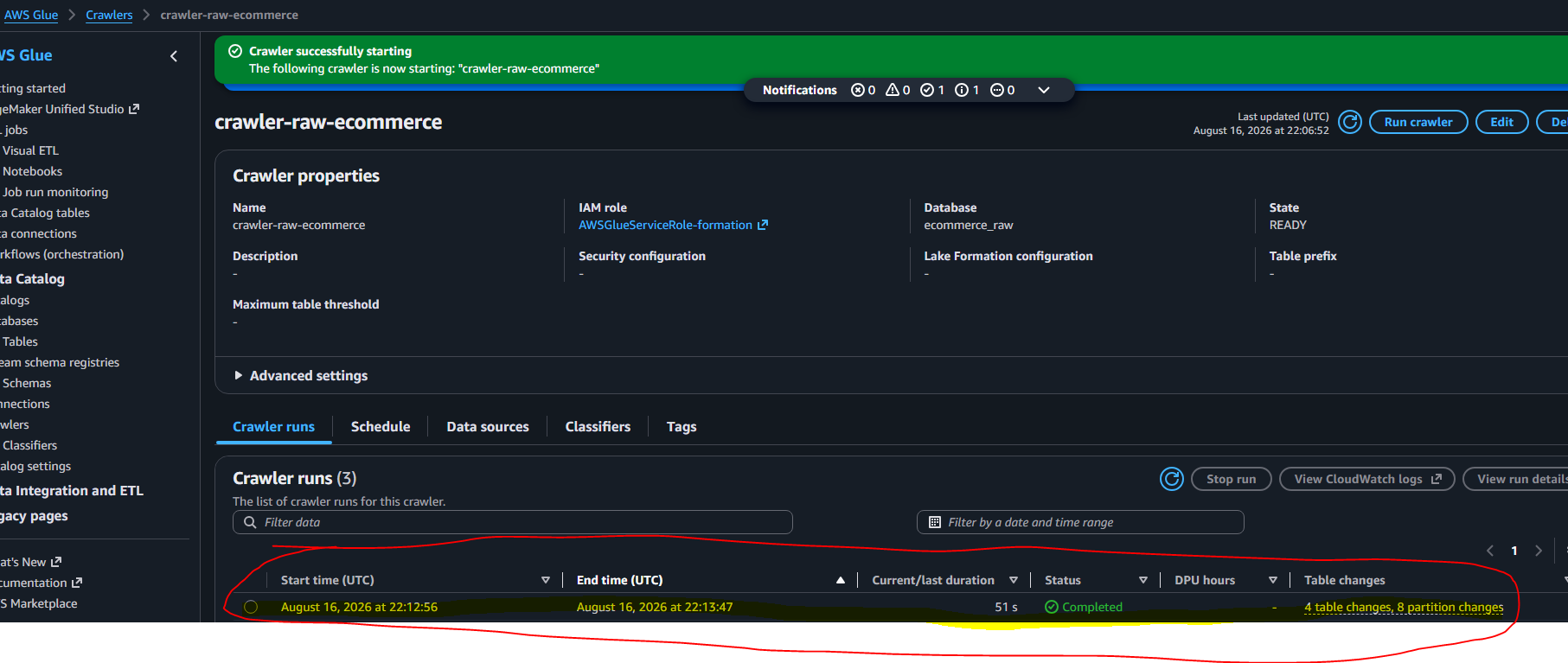
Task: Go to AWS Glue breadcrumb
Action: (x=31, y=15)
